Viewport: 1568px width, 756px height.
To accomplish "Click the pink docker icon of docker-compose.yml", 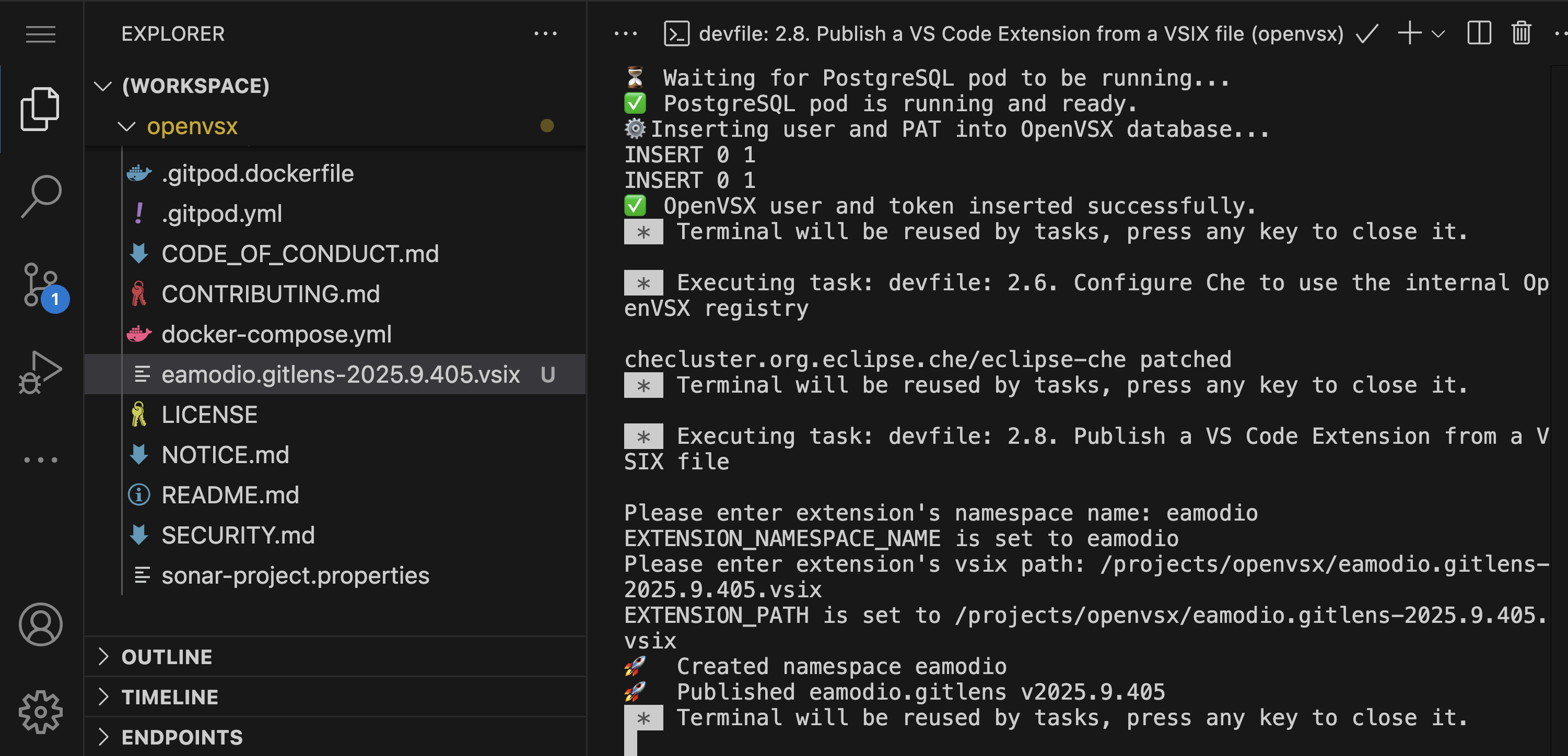I will 139,334.
